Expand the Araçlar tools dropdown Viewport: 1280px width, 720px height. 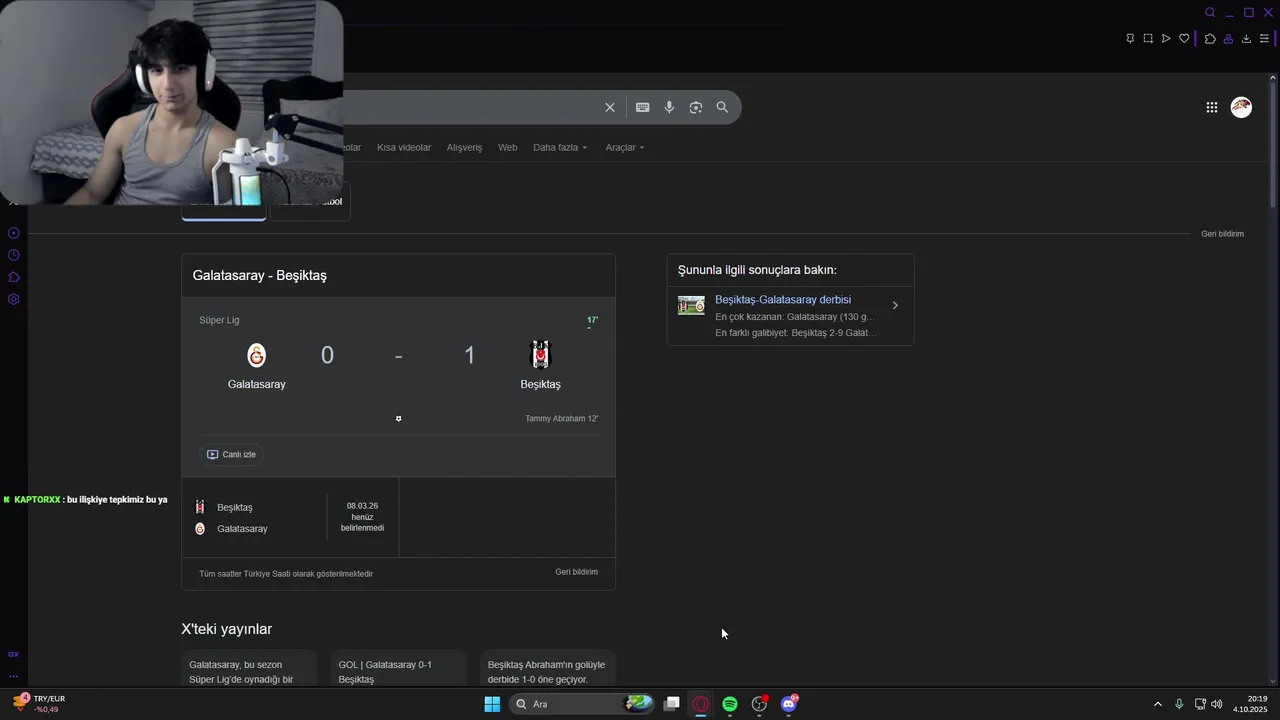click(x=625, y=147)
